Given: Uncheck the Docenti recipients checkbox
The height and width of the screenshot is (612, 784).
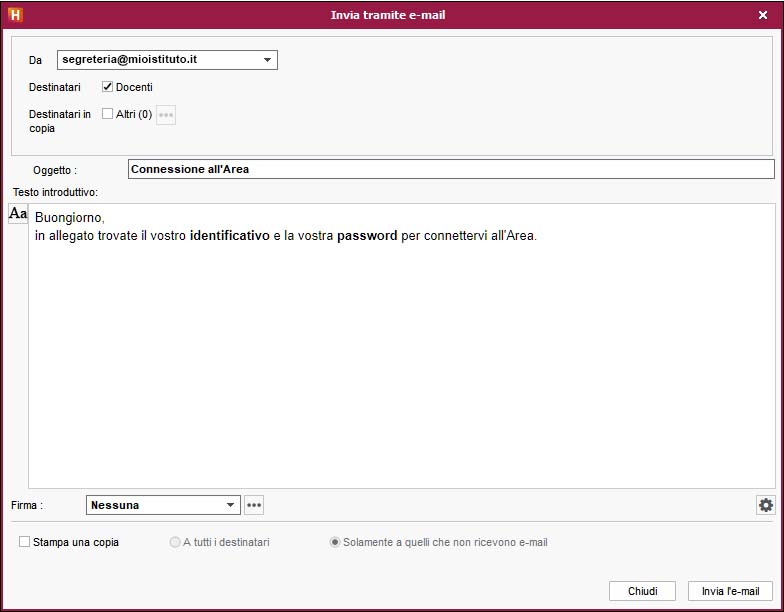Looking at the screenshot, I should pos(108,87).
